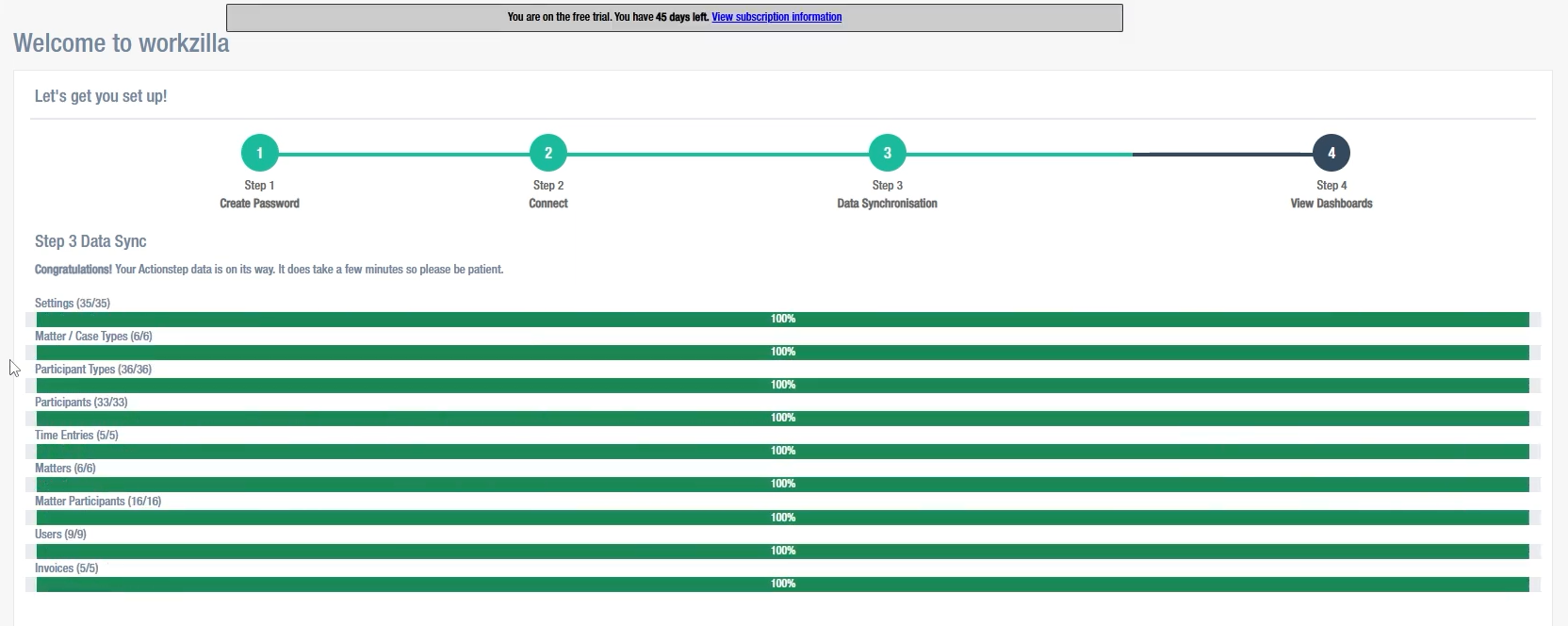Click the Step 1 circle icon
Image resolution: width=1568 pixels, height=626 pixels.
[259, 153]
